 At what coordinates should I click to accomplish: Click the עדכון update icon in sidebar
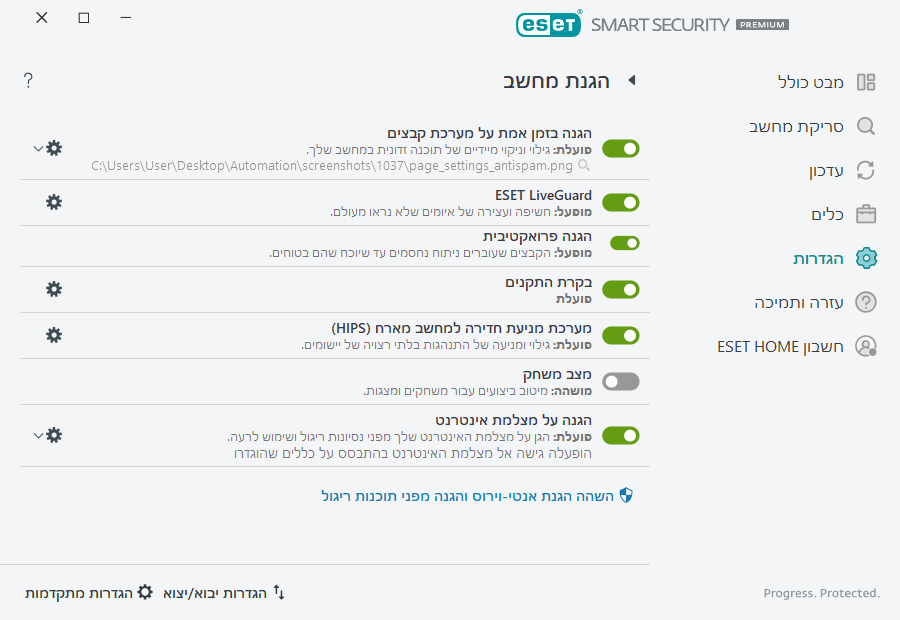click(x=866, y=170)
